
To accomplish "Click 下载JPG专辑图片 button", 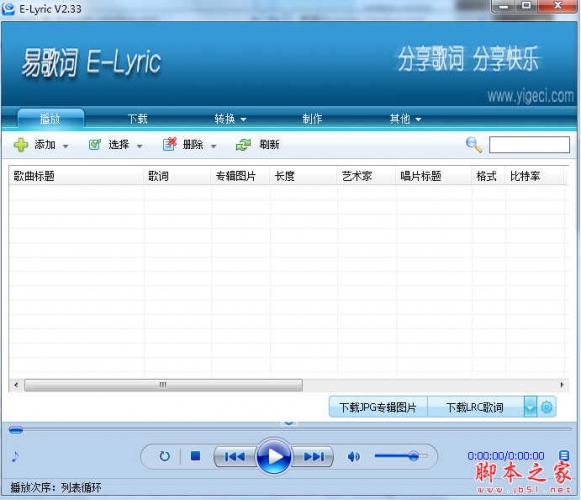I will pos(378,407).
